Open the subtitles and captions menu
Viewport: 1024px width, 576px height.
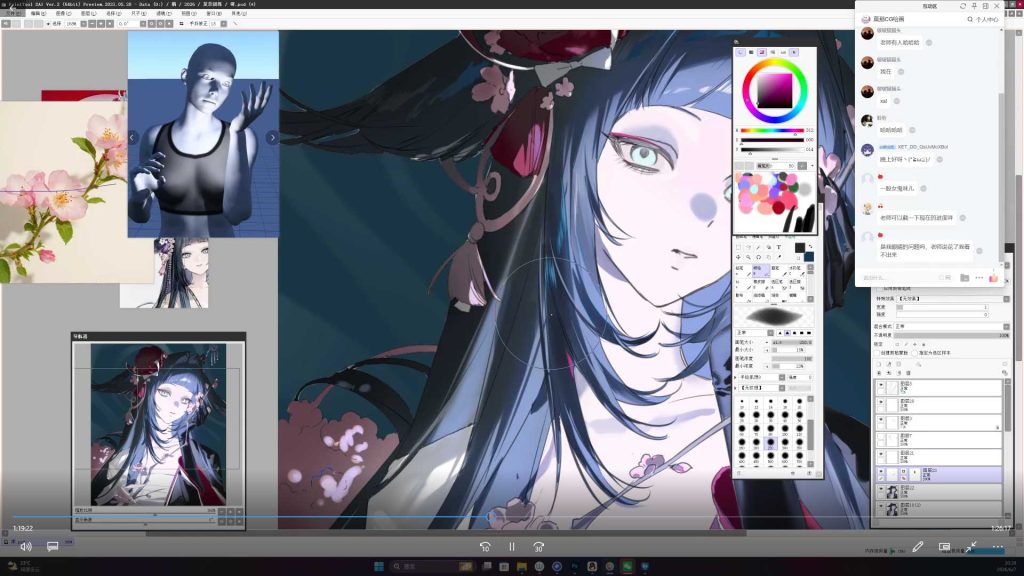click(52, 547)
